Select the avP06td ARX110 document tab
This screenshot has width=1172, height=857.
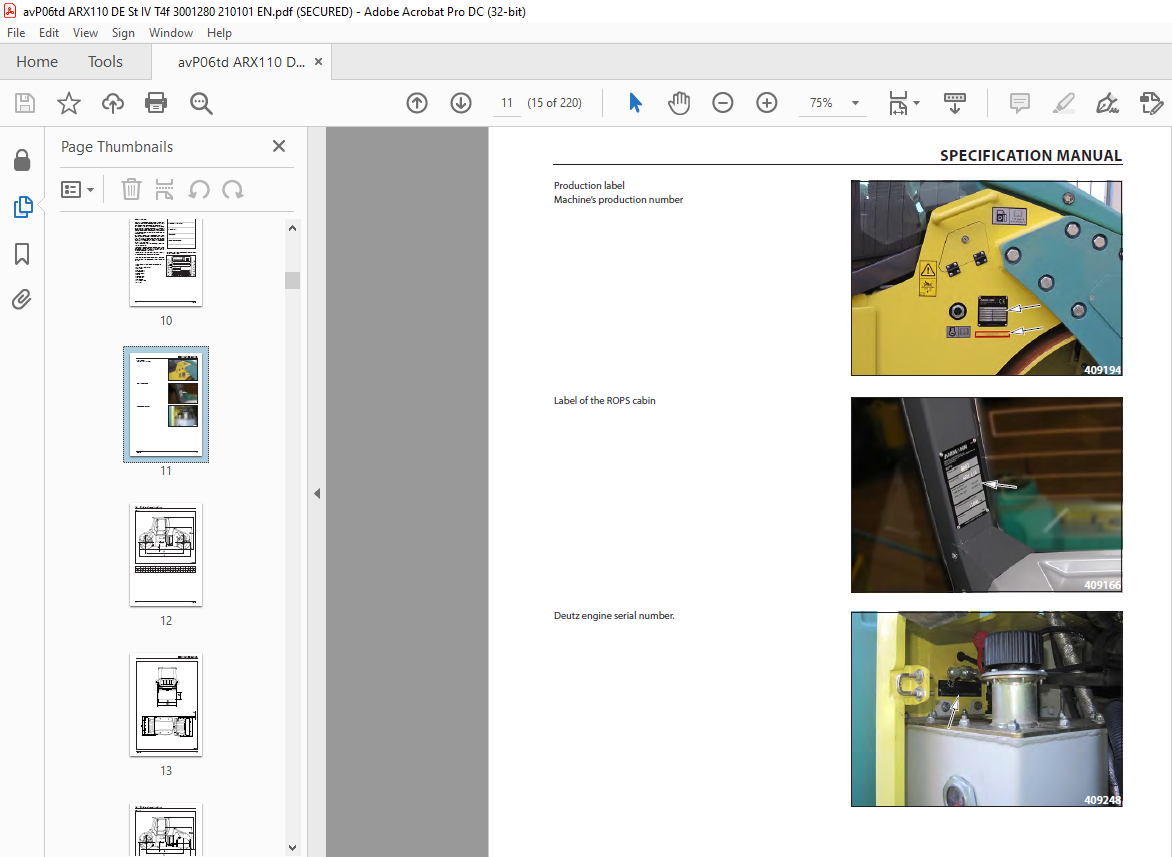241,62
